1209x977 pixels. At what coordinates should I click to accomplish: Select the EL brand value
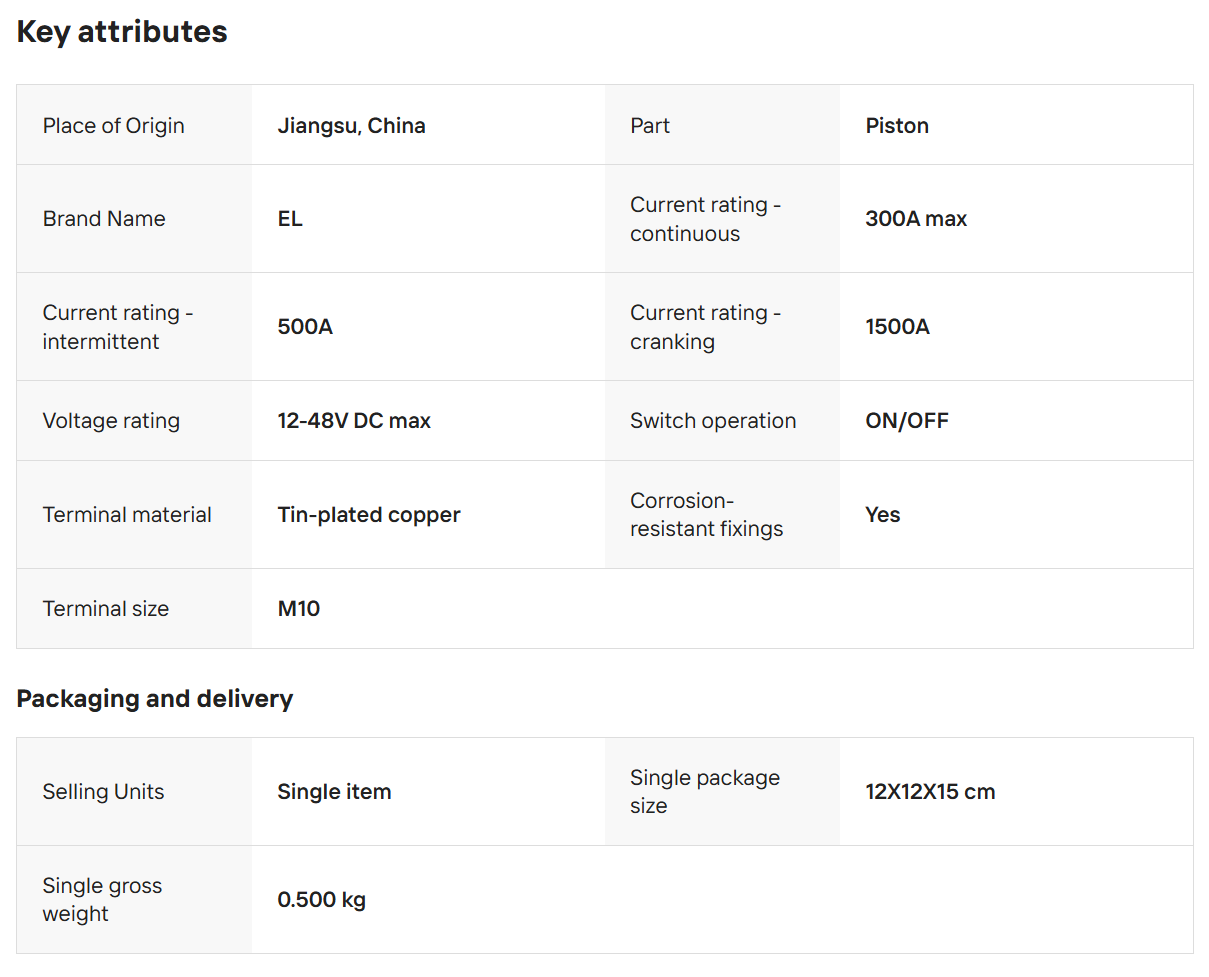(290, 219)
